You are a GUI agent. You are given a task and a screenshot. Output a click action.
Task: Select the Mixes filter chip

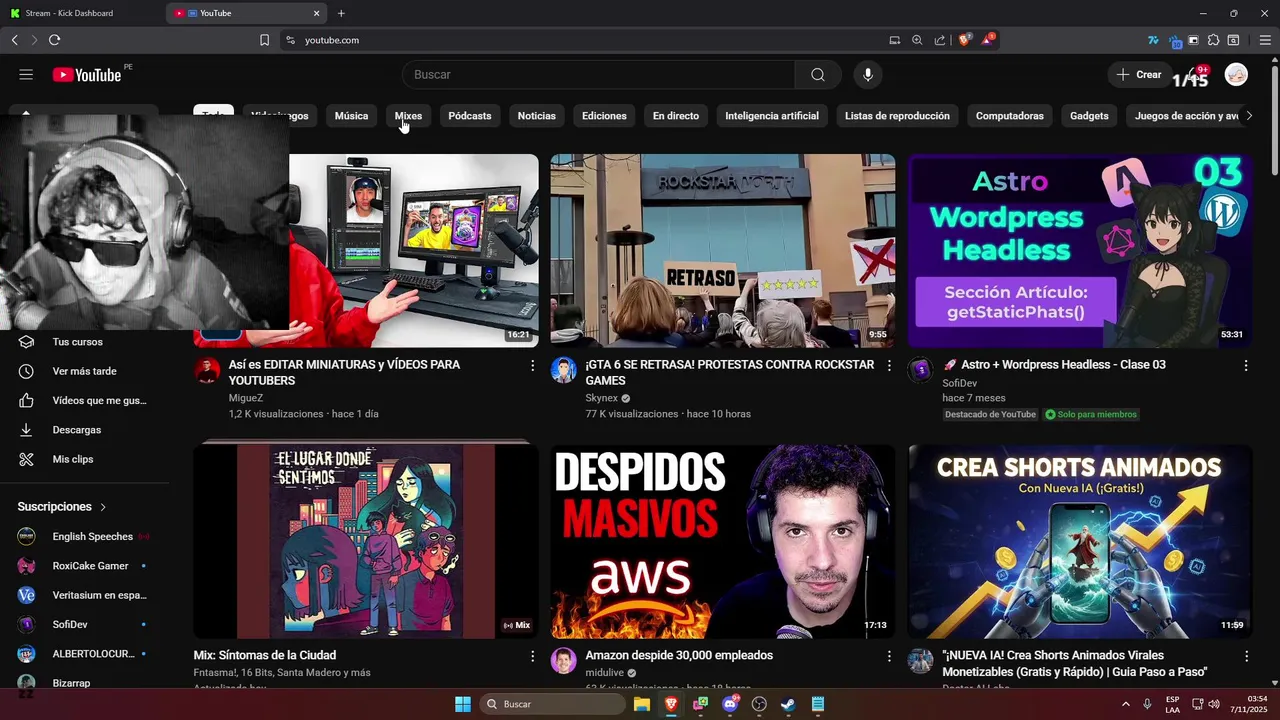click(x=408, y=116)
